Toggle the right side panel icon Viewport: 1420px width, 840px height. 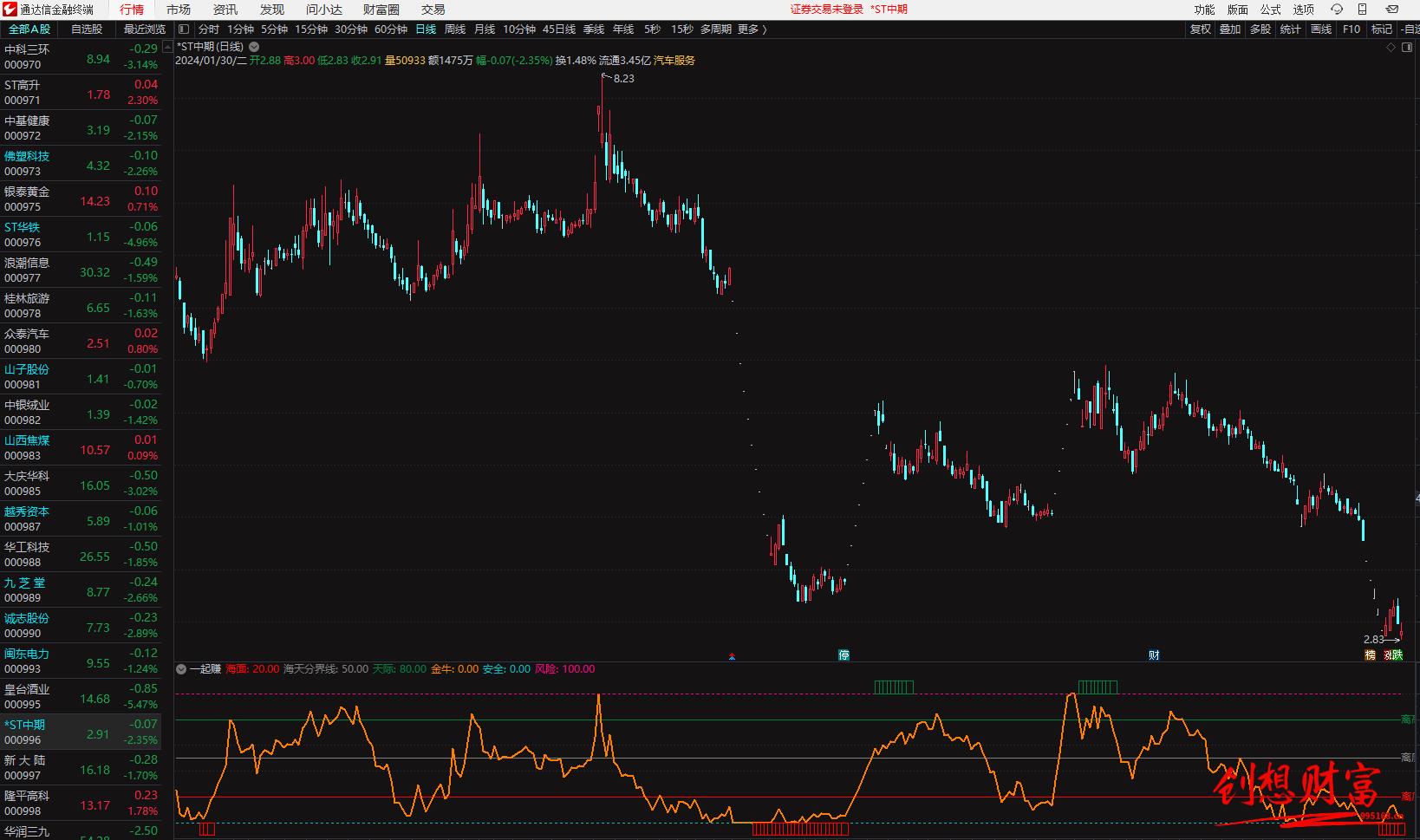click(1406, 48)
